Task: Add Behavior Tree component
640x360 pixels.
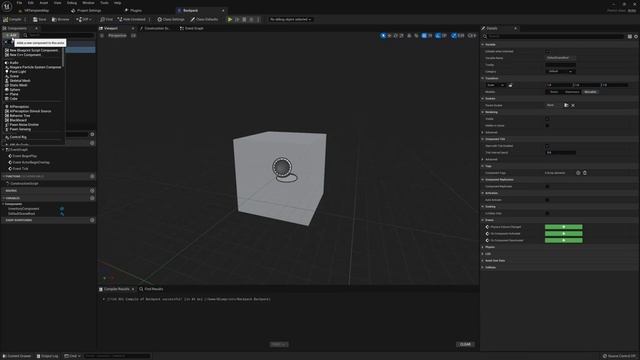Action: 18,116
